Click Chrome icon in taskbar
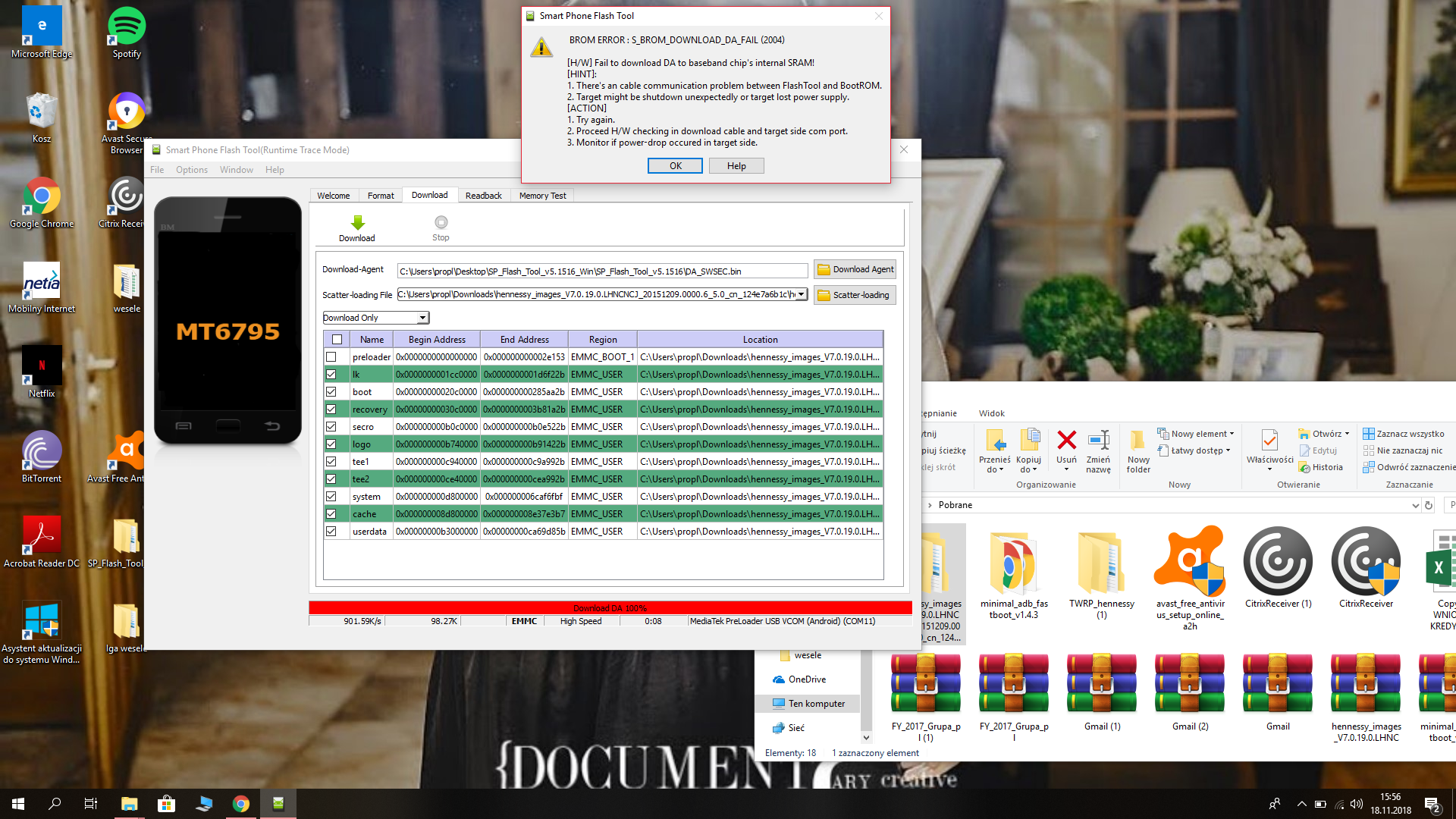Image resolution: width=1456 pixels, height=819 pixels. (x=241, y=804)
